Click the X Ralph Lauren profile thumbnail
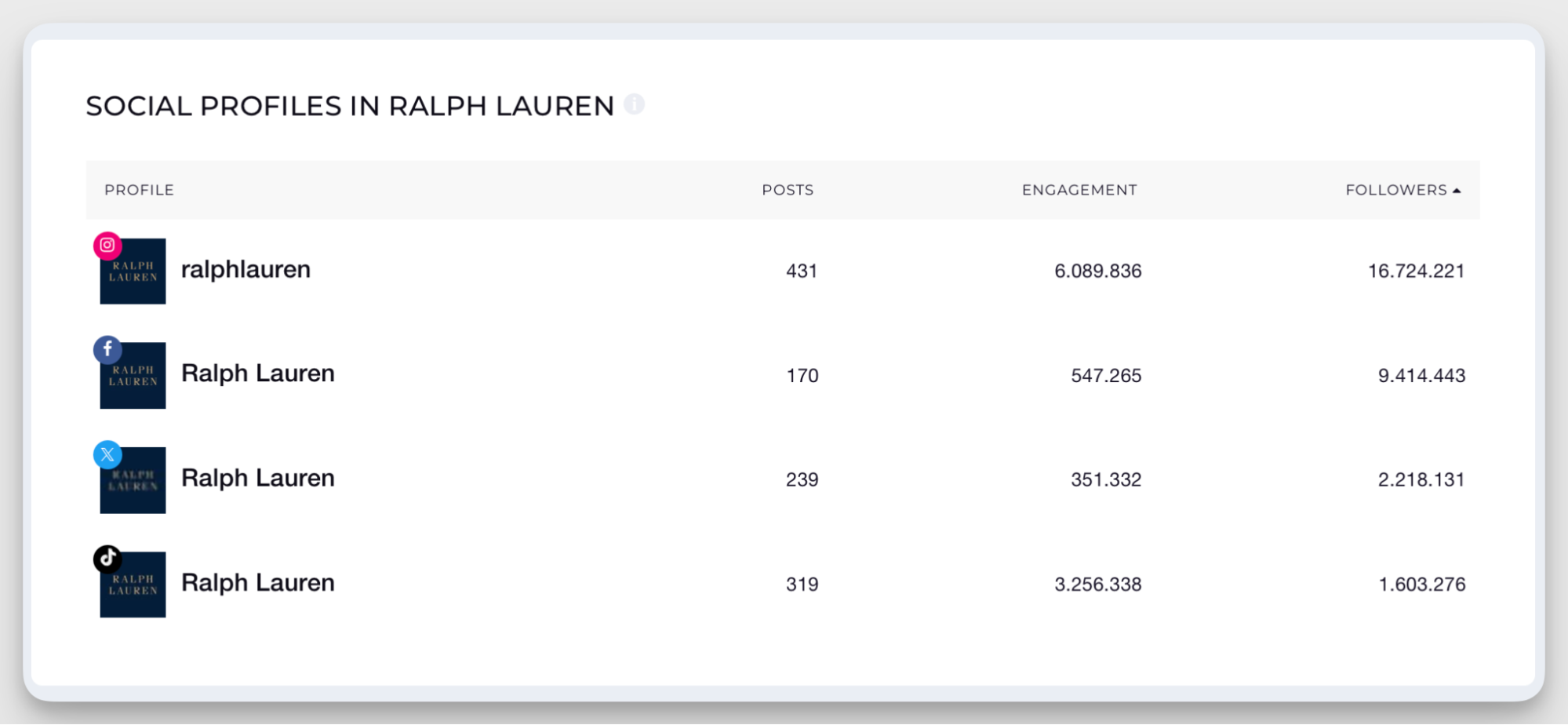Viewport: 1568px width, 725px height. pos(133,480)
